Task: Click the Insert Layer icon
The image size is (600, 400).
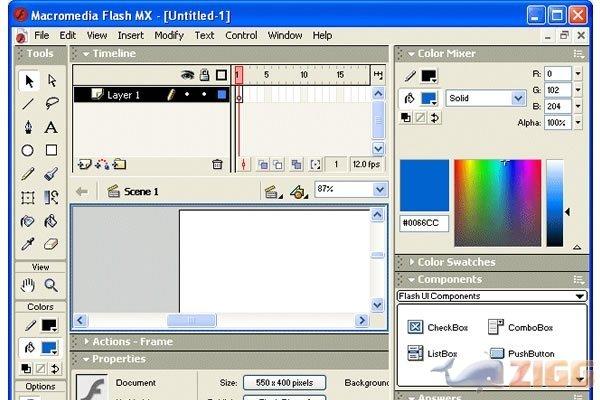Action: (x=84, y=165)
